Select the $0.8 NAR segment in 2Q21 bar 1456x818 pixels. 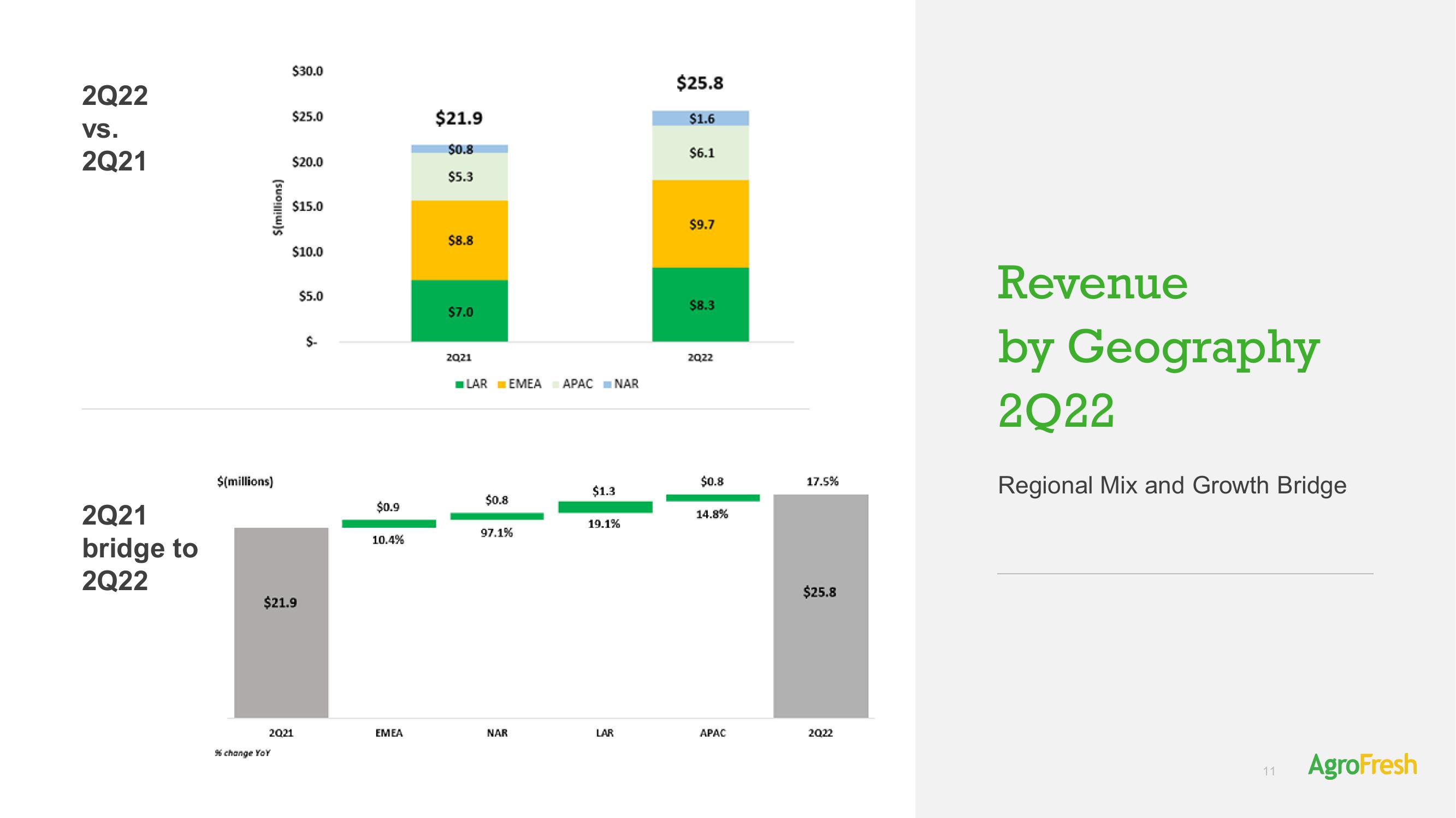pos(459,149)
